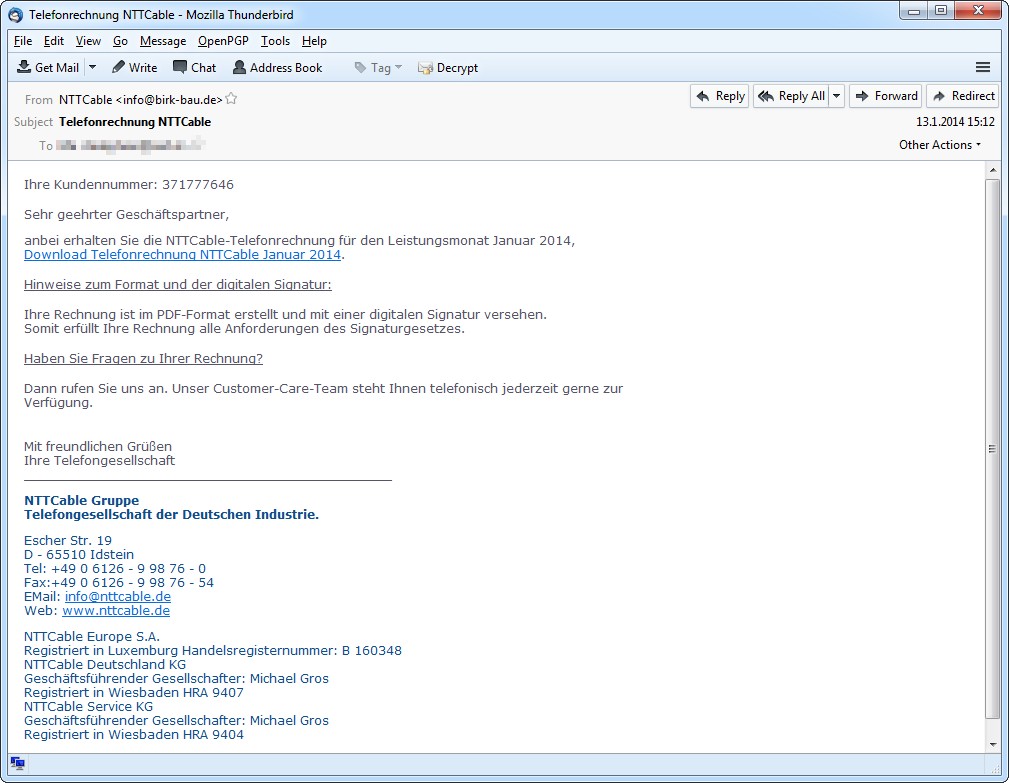Viewport: 1009px width, 783px height.
Task: Open the Chat toolbar button
Action: (194, 67)
